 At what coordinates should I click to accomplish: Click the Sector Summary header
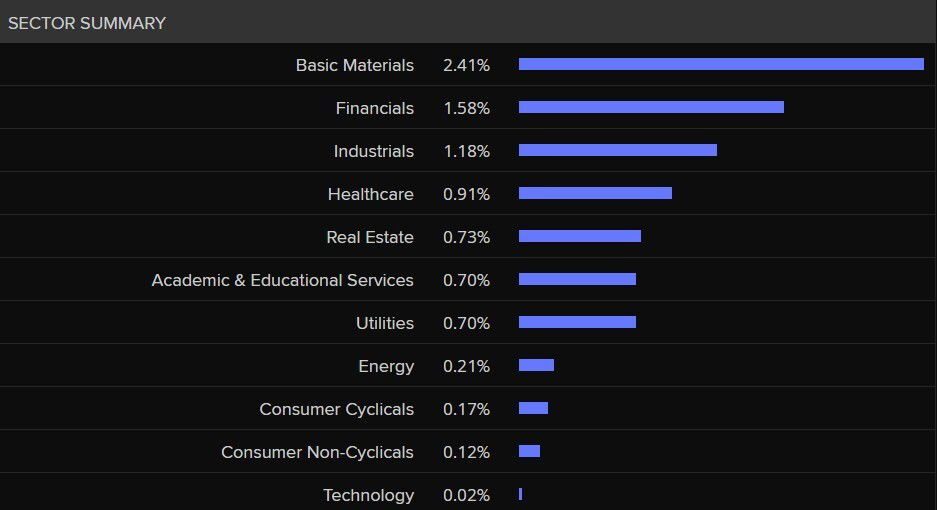click(x=87, y=23)
